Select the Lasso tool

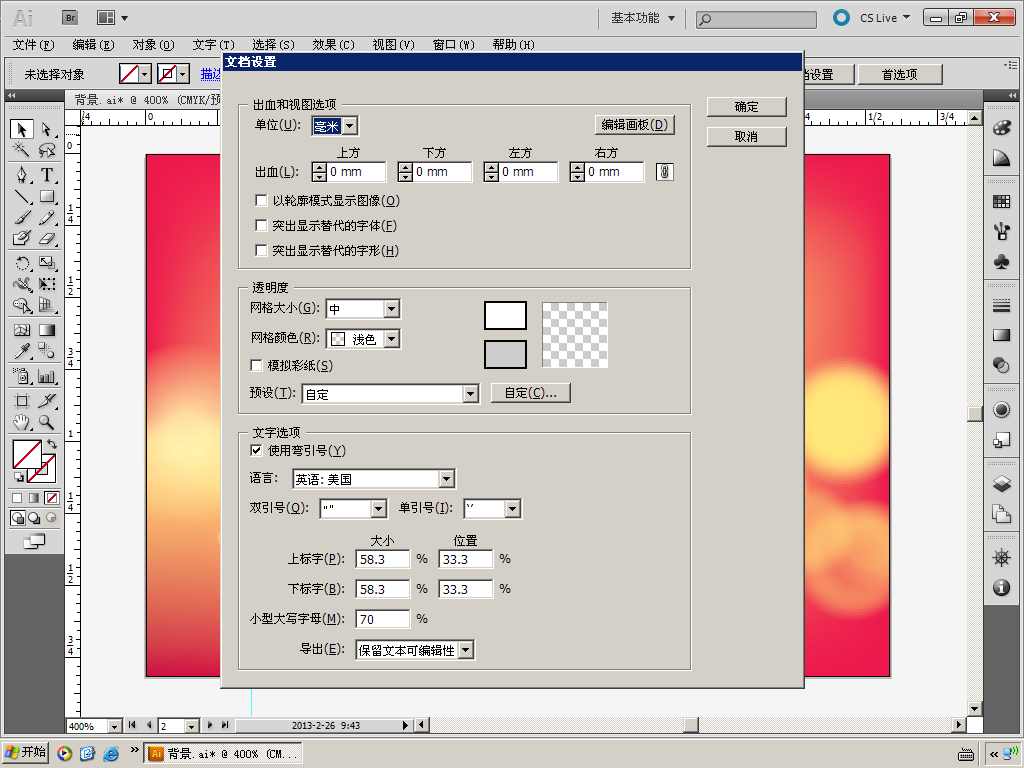pos(46,150)
